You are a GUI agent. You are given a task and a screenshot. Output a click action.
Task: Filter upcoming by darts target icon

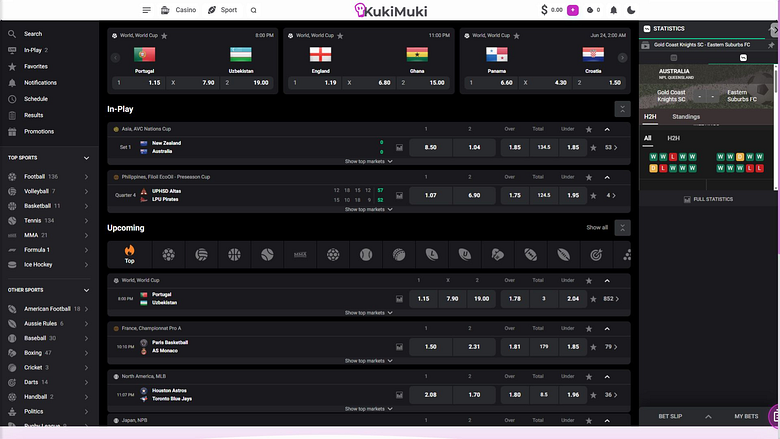[596, 255]
